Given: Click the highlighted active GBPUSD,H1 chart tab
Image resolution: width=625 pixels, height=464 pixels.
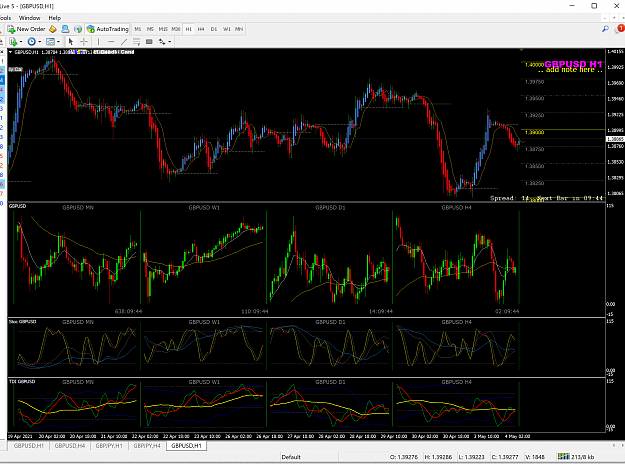Looking at the screenshot, I should [186, 446].
